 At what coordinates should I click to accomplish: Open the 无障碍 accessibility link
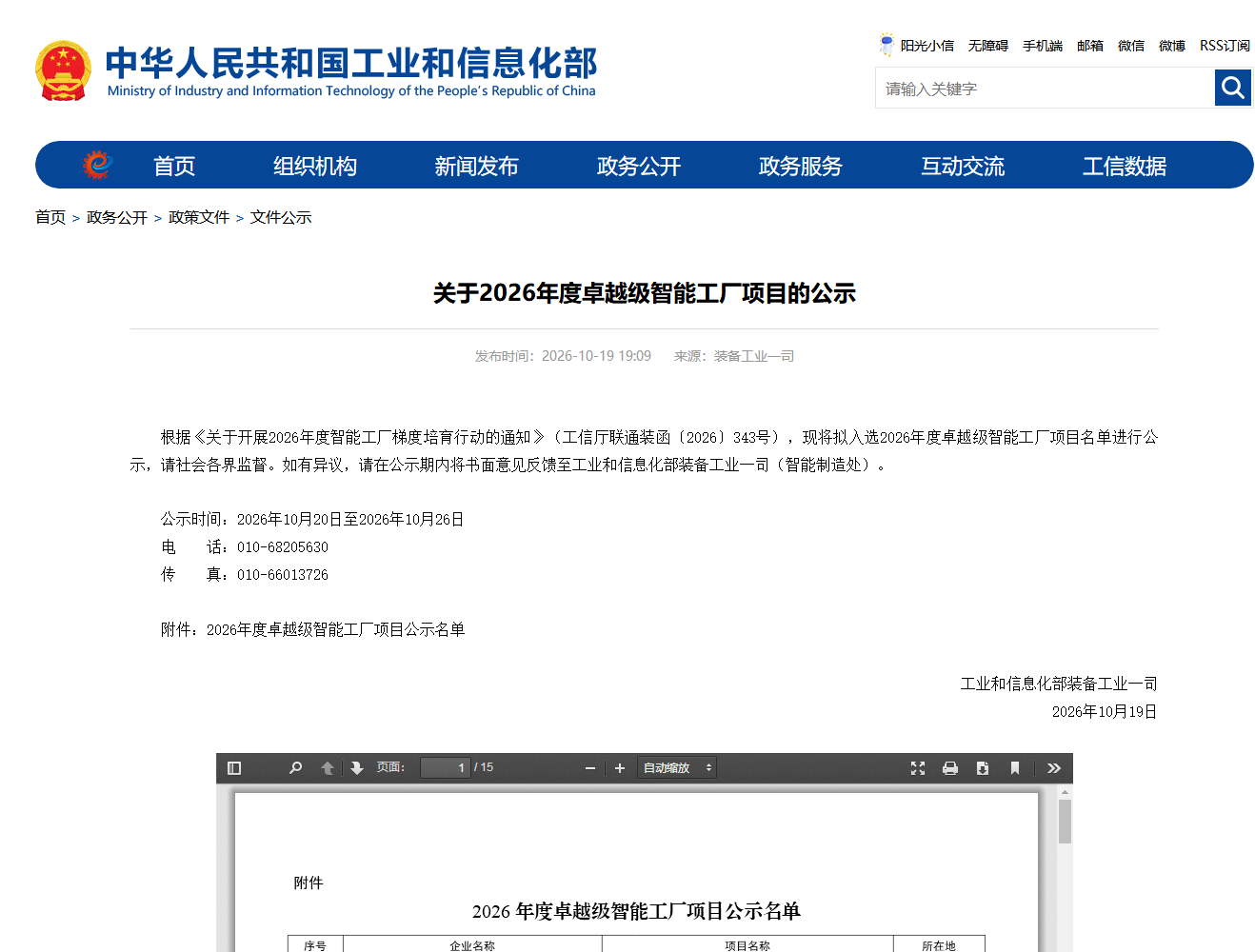(988, 46)
